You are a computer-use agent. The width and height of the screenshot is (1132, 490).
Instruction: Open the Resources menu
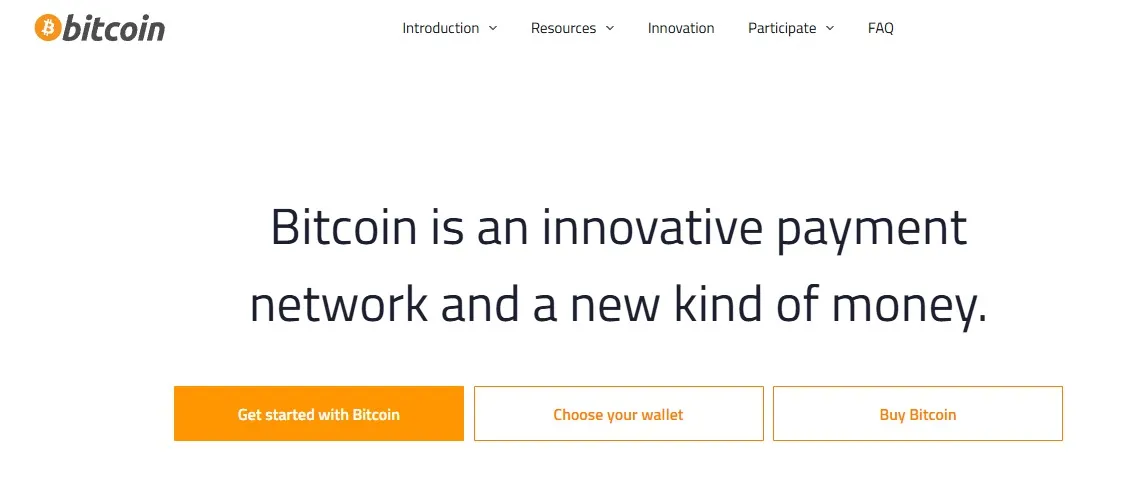(x=563, y=28)
